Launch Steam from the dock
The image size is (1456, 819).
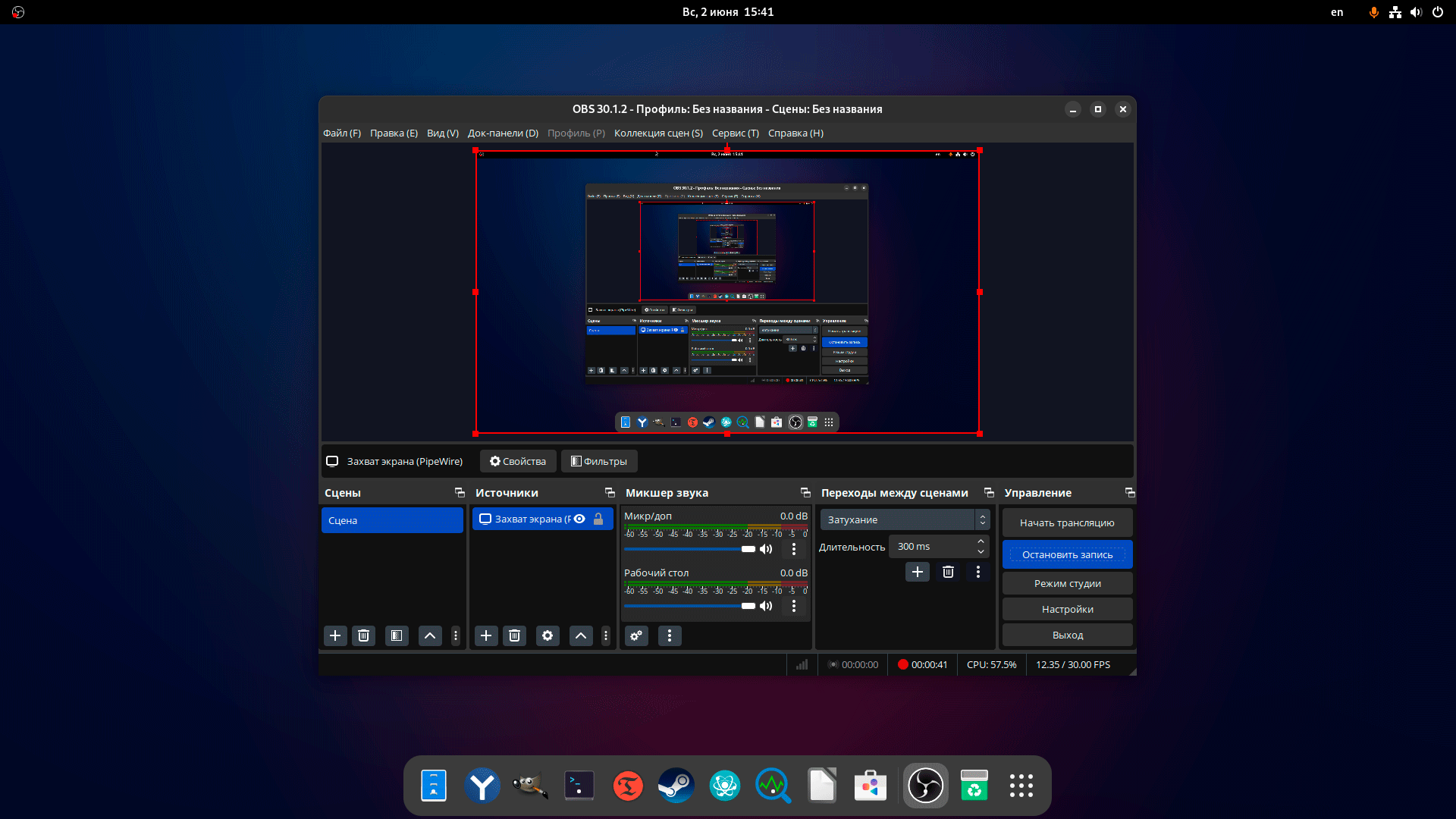[676, 786]
